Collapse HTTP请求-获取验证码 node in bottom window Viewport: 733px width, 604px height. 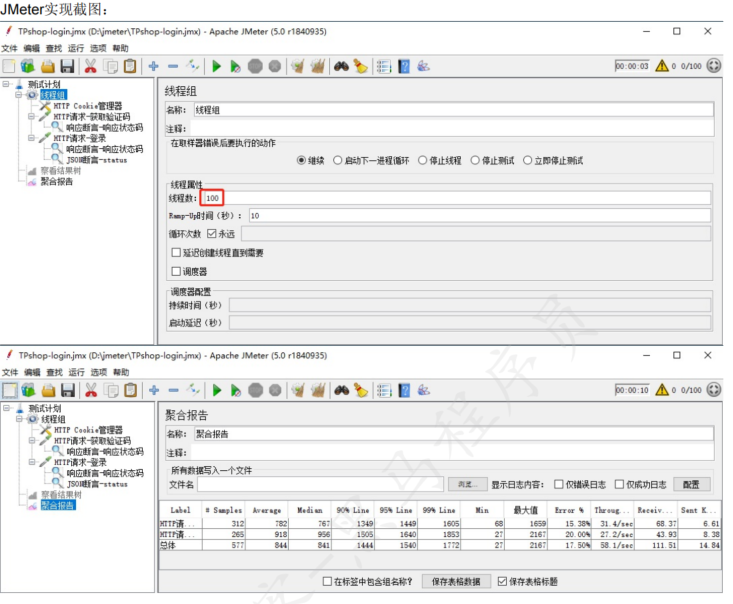pos(32,440)
